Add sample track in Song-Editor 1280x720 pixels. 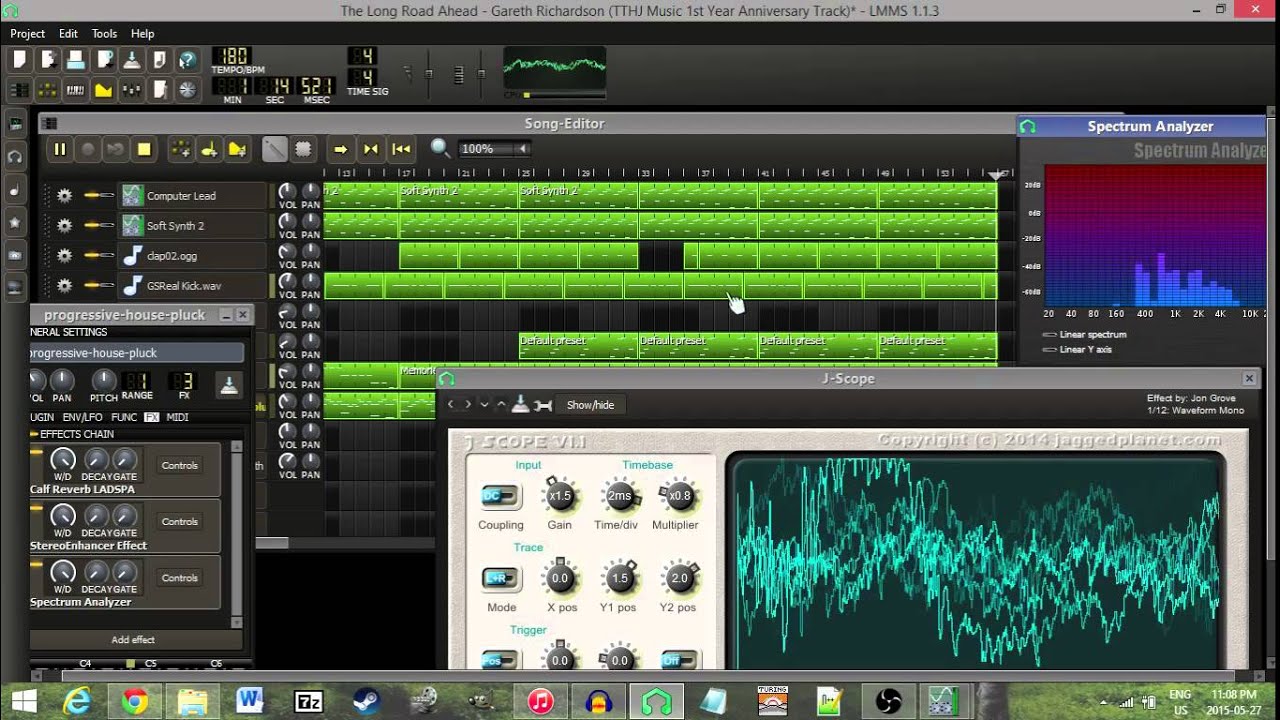[209, 149]
